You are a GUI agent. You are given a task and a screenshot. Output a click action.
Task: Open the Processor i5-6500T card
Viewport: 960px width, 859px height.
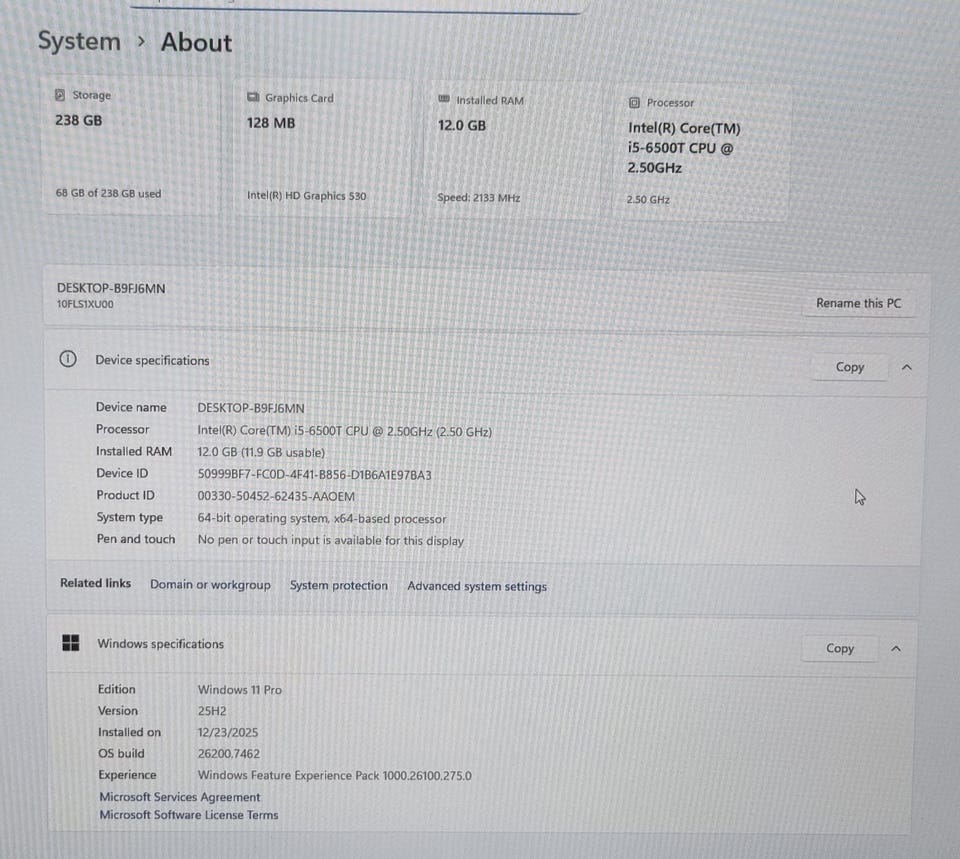pyautogui.click(x=702, y=152)
